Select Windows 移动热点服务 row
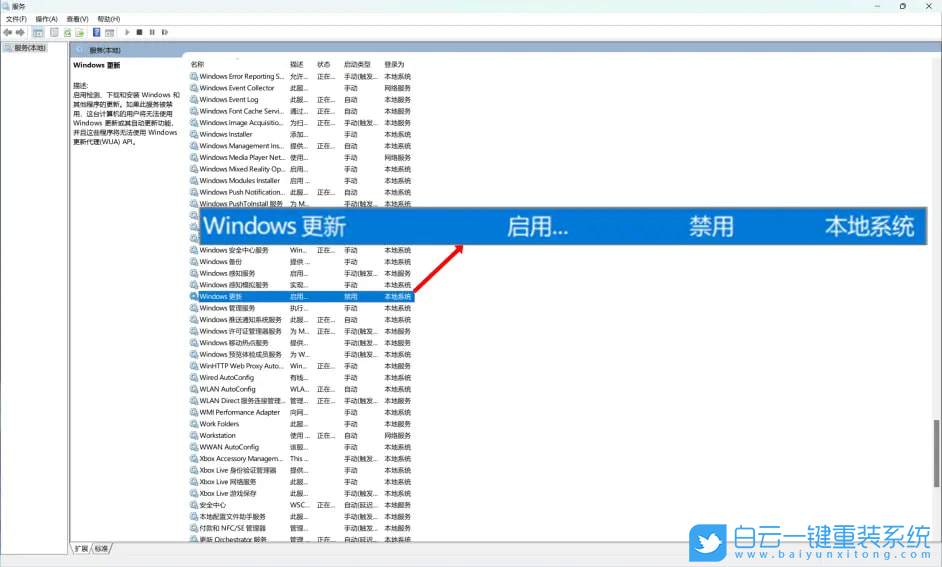The image size is (942, 567). point(302,342)
